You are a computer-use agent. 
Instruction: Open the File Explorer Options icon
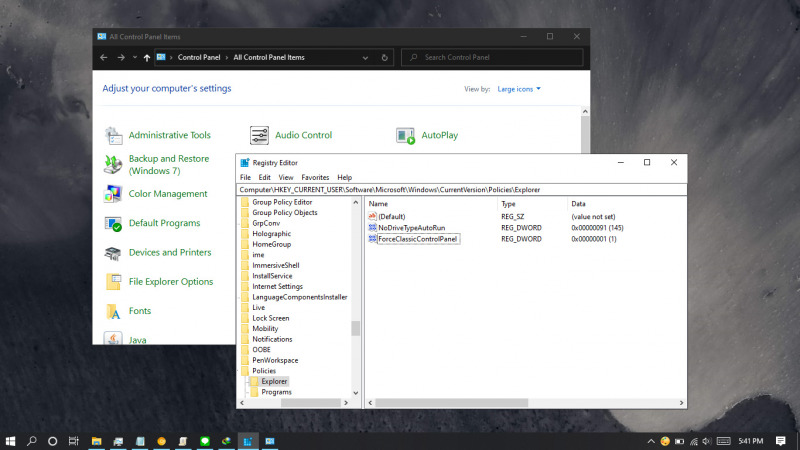click(113, 282)
